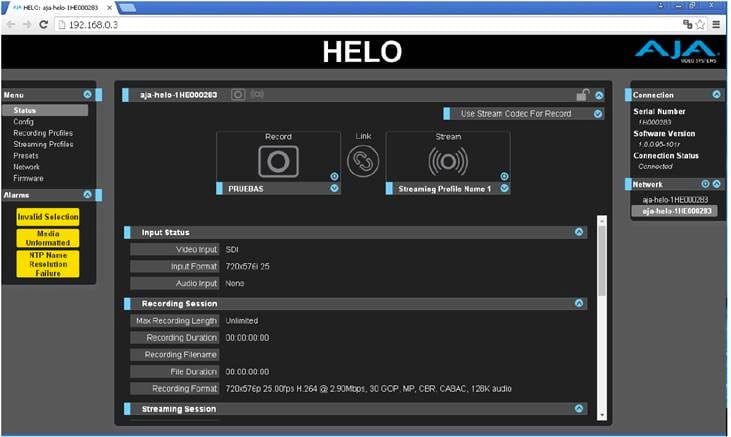This screenshot has width=731, height=437.
Task: Click the AJA Video Systems logo
Action: coord(676,52)
